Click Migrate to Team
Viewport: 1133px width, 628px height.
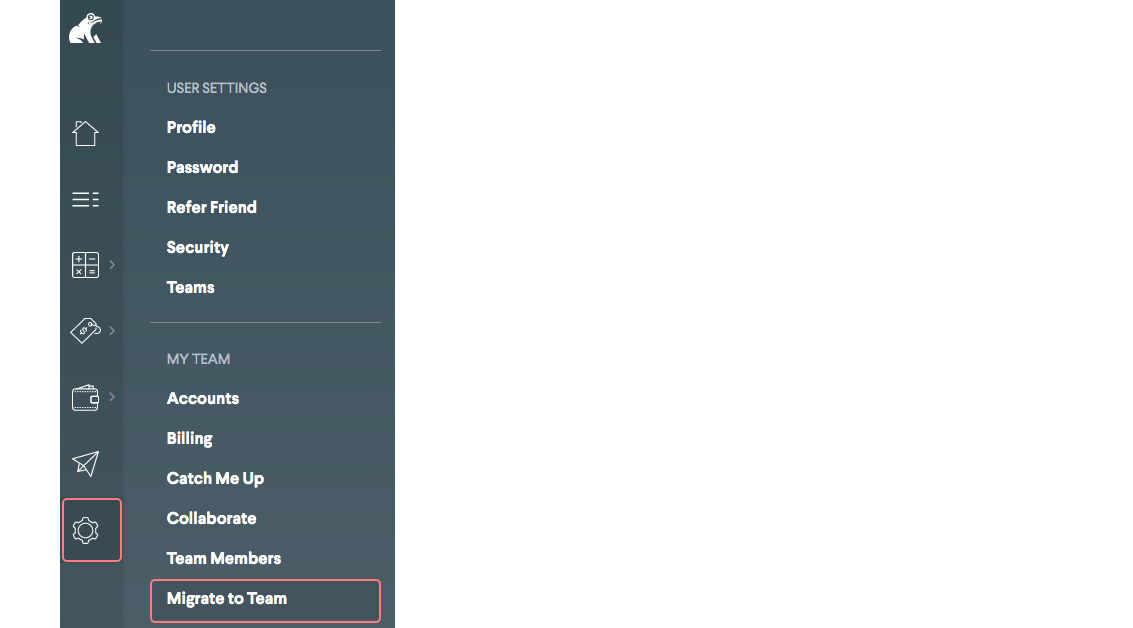pos(227,598)
